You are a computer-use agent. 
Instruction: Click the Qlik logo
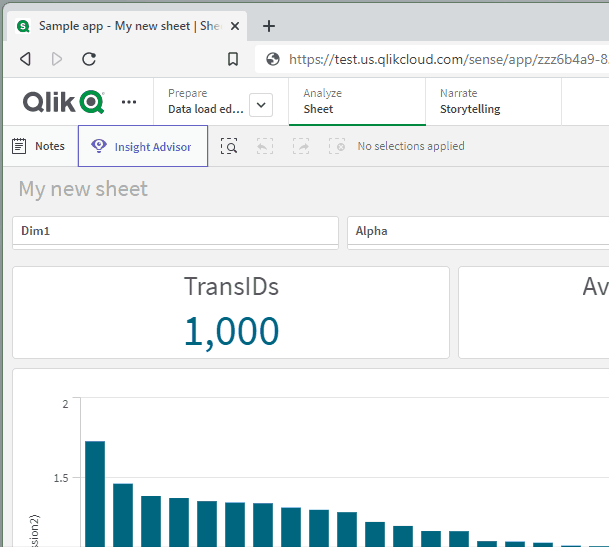[x=63, y=102]
